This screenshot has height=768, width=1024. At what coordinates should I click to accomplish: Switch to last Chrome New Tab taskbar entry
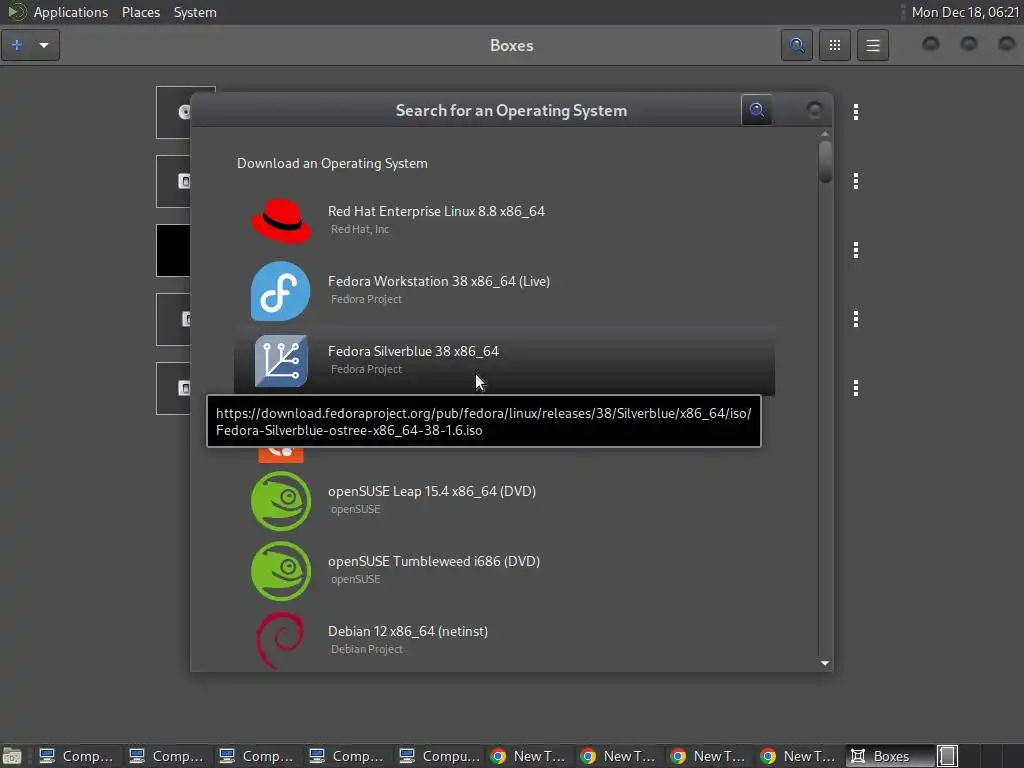(800, 756)
